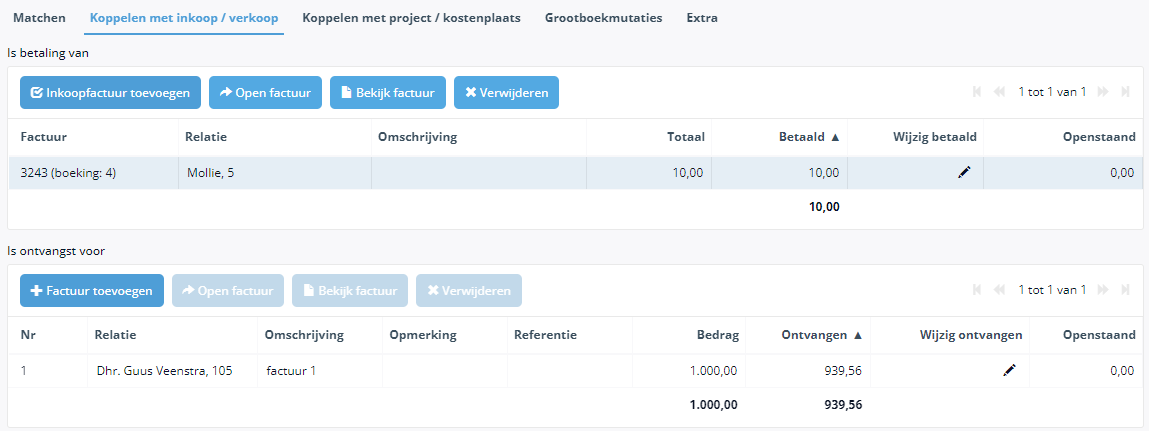
Task: Open the Matchen tab
Action: (x=40, y=18)
